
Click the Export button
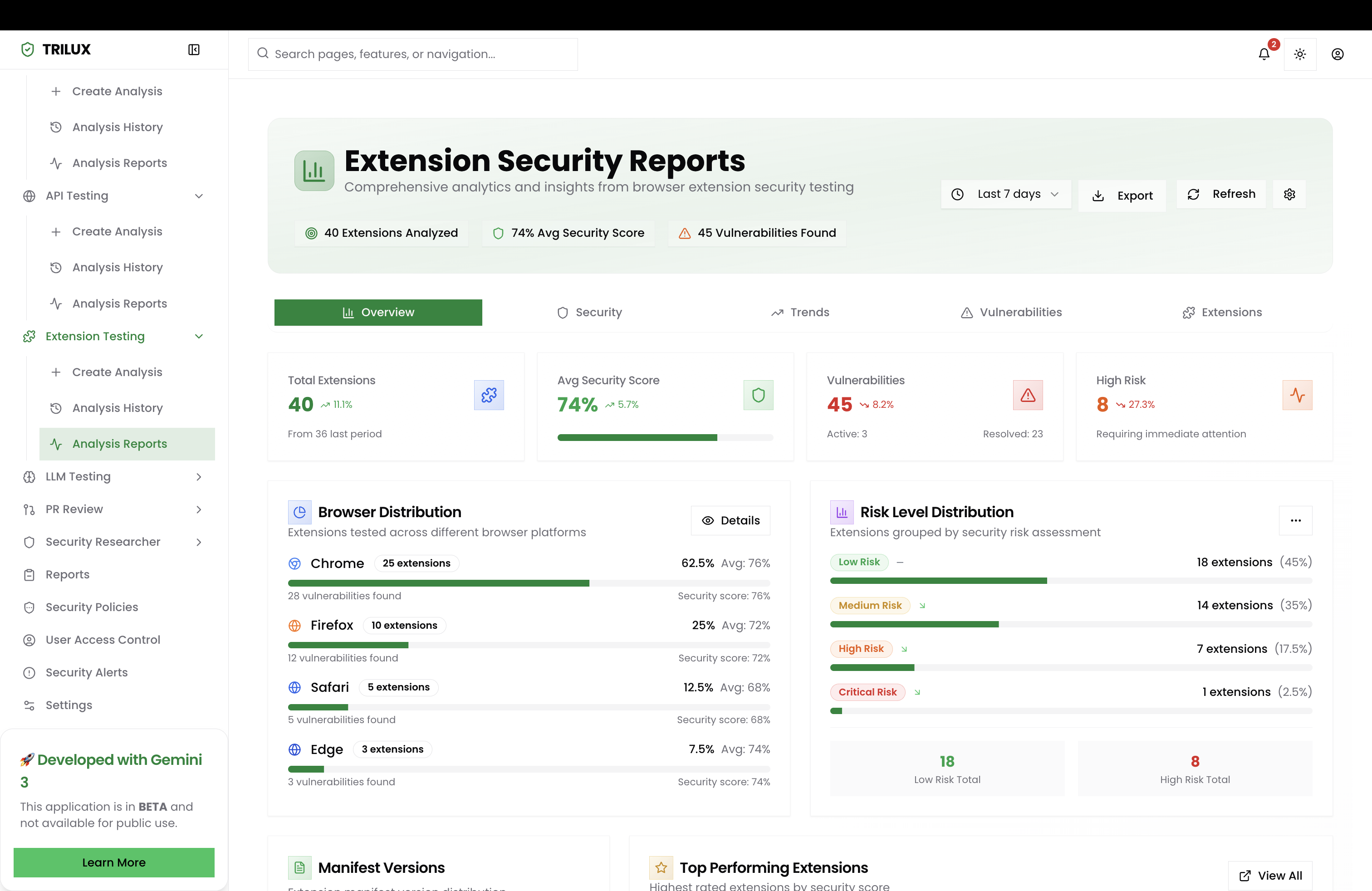point(1122,196)
